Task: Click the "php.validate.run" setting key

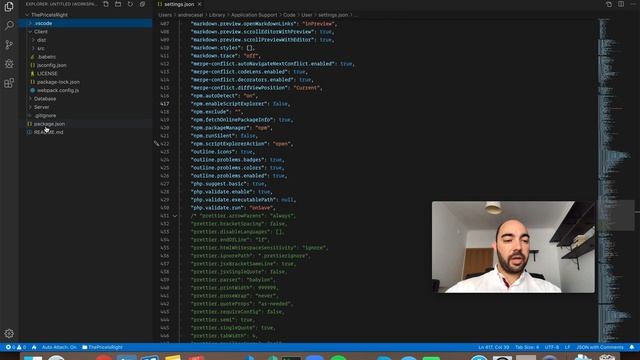Action: [x=218, y=208]
